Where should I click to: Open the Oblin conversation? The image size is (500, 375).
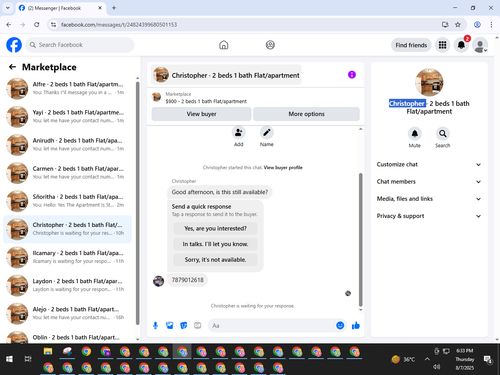(x=68, y=337)
